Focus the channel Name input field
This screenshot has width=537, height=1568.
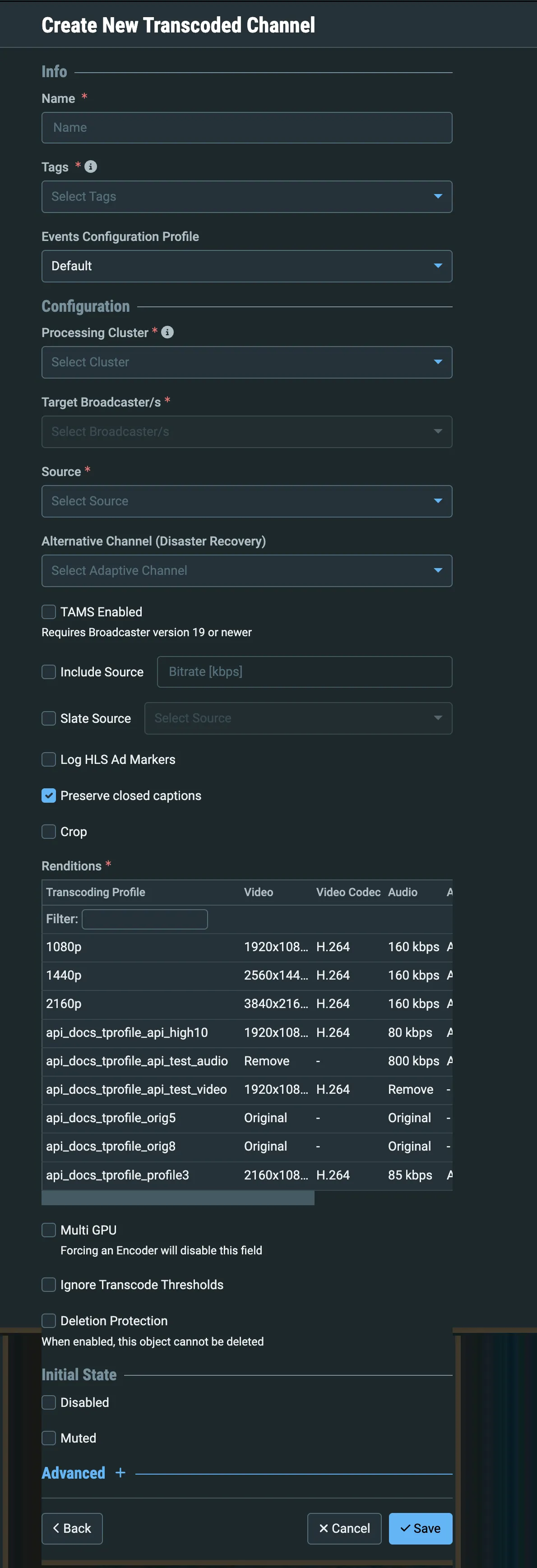tap(246, 127)
